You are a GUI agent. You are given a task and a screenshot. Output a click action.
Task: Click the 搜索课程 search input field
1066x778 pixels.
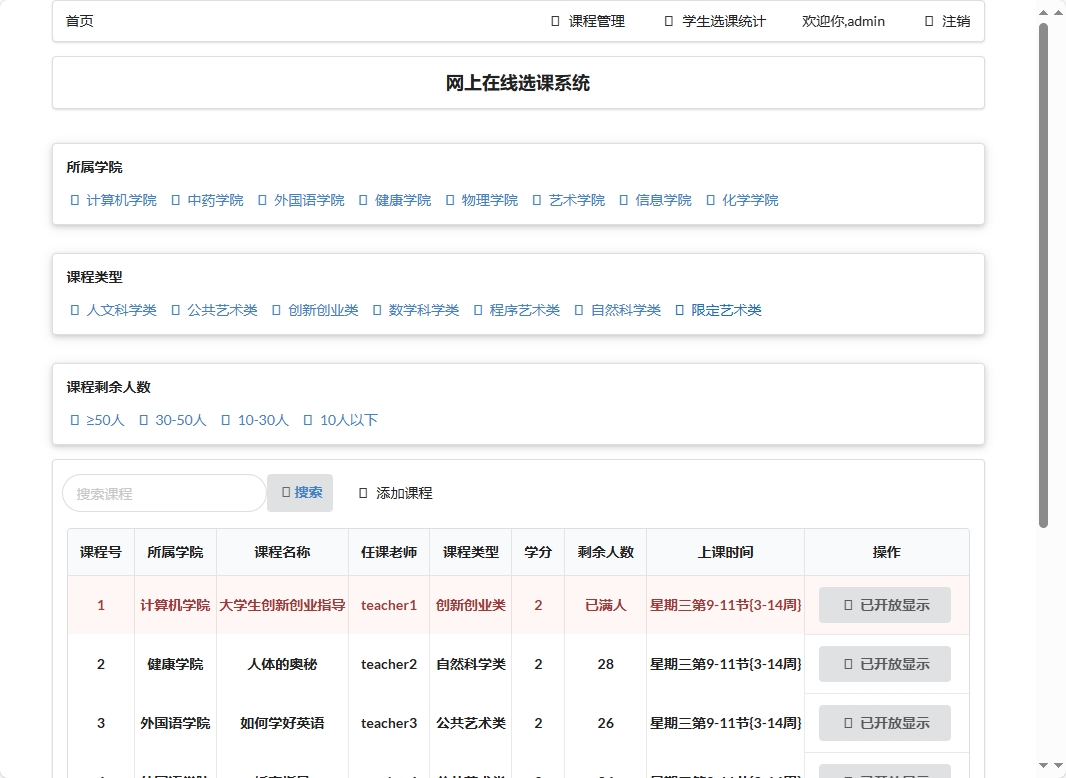coord(163,492)
